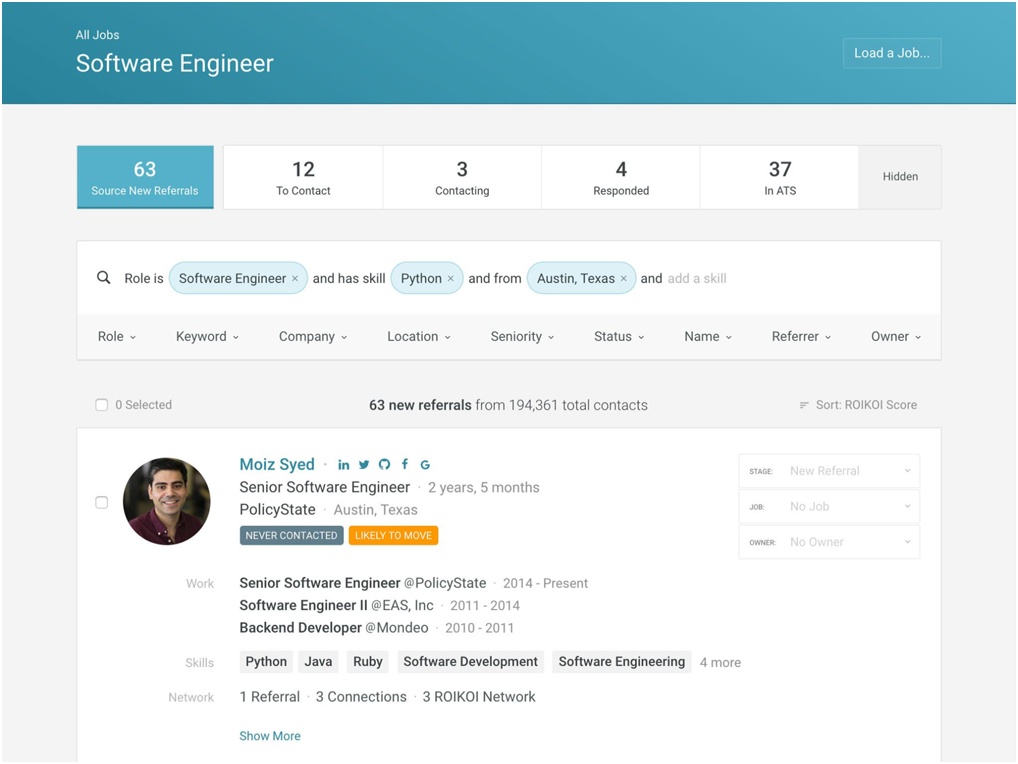Click the Show More link
Image resolution: width=1018 pixels, height=764 pixels.
tap(270, 736)
